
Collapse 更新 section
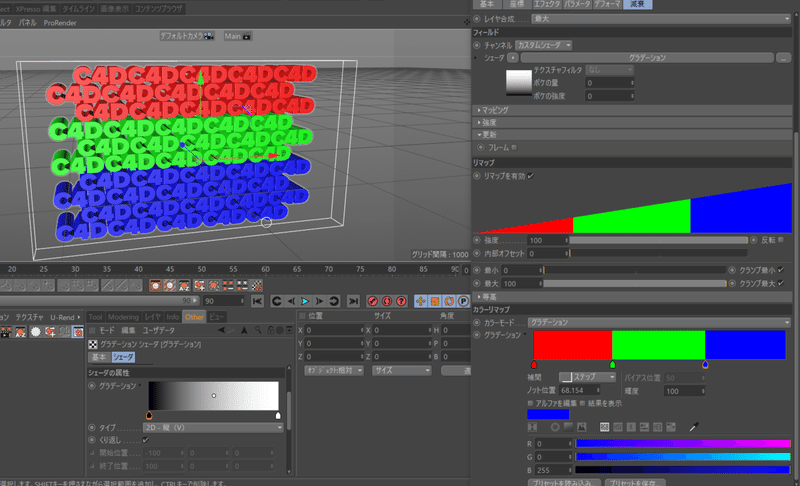point(631,135)
